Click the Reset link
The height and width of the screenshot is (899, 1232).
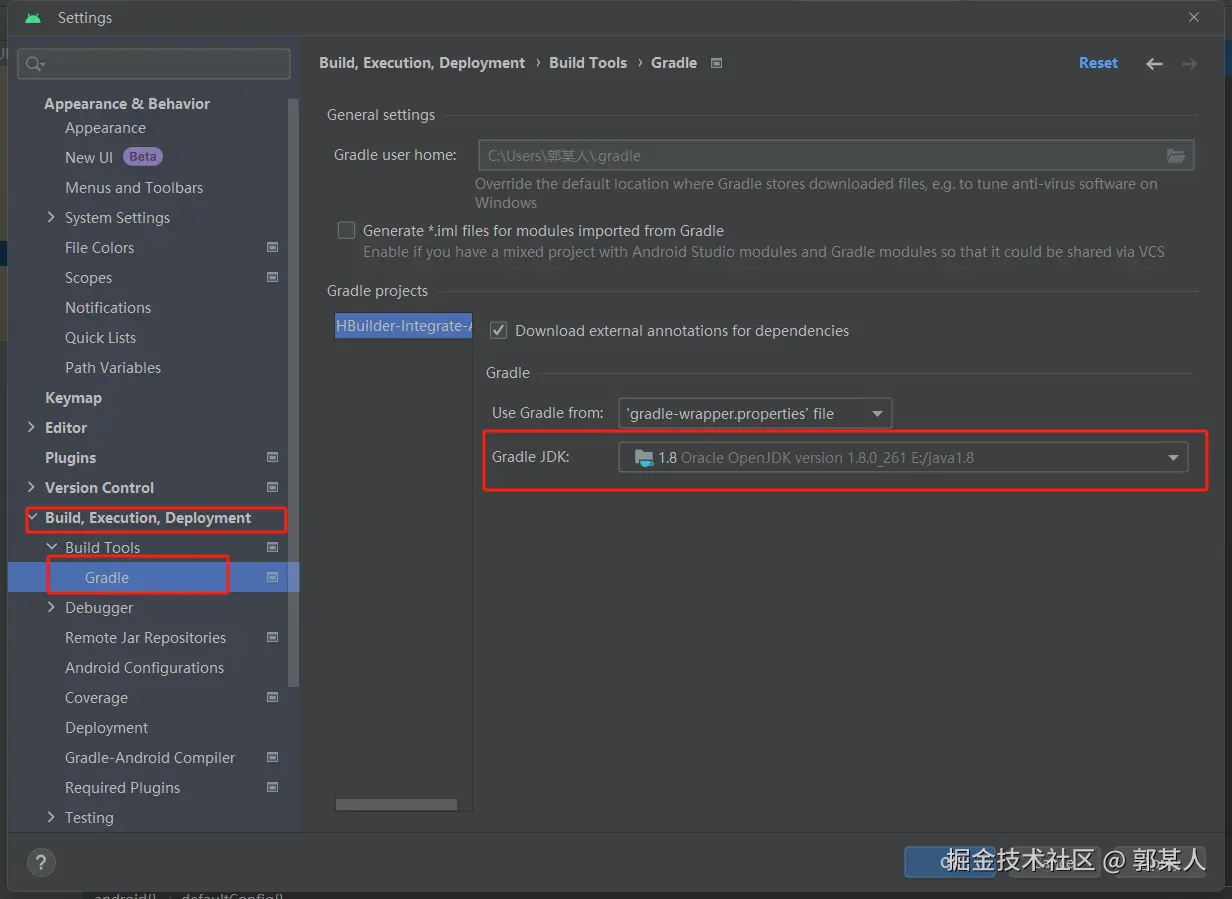click(x=1098, y=63)
